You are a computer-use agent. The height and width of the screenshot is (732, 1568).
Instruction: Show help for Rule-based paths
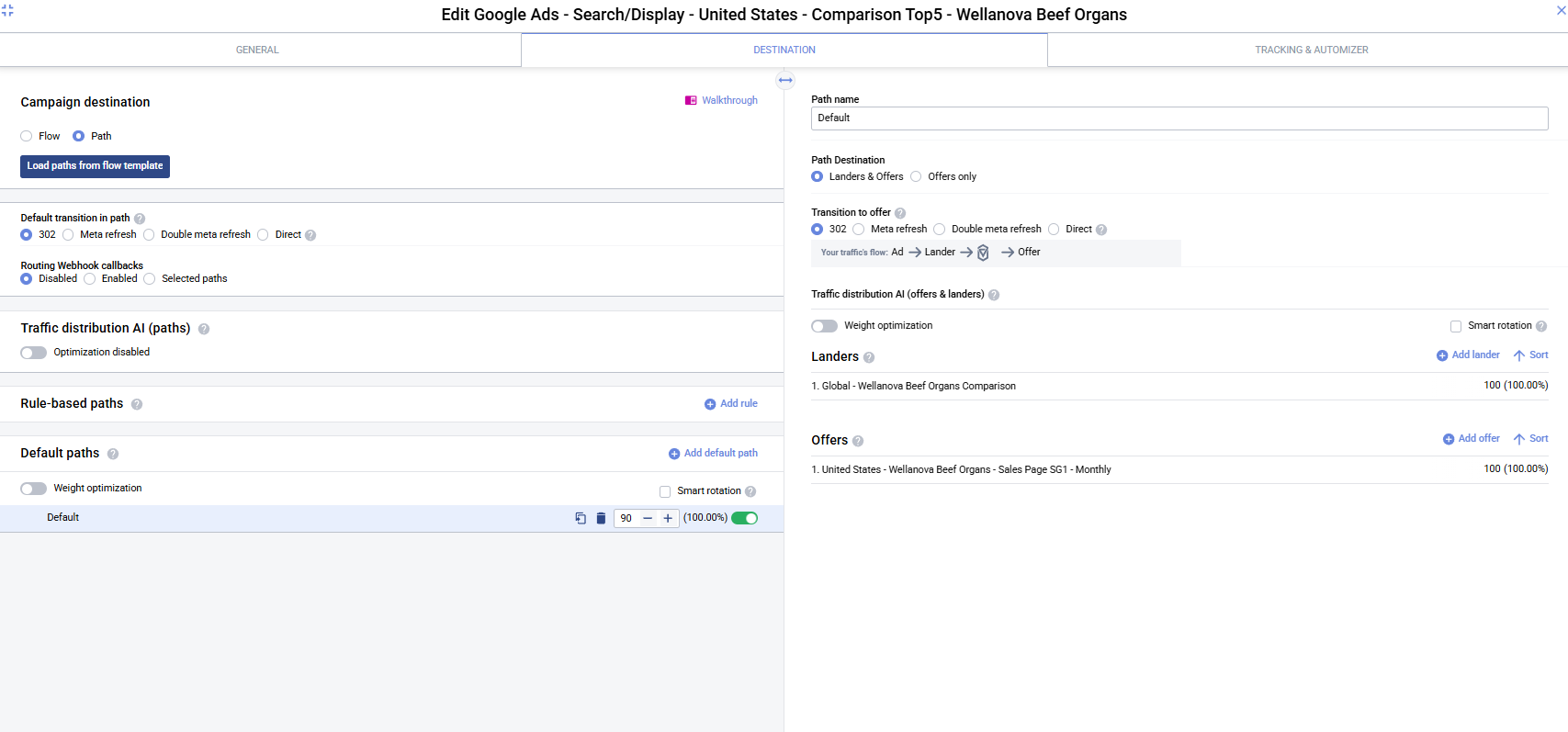click(x=137, y=404)
